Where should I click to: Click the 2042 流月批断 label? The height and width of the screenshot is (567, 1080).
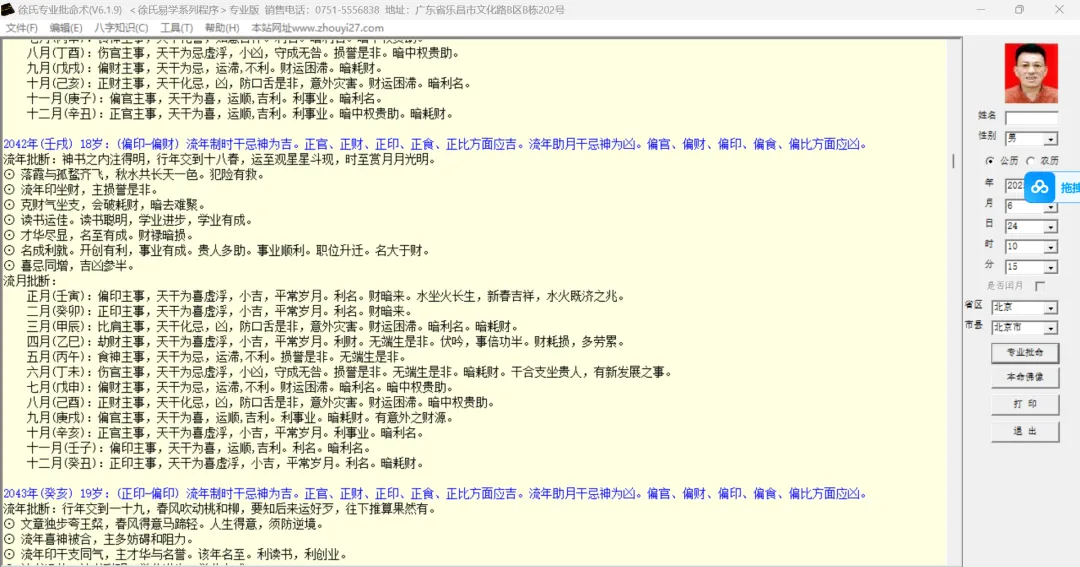(31, 281)
